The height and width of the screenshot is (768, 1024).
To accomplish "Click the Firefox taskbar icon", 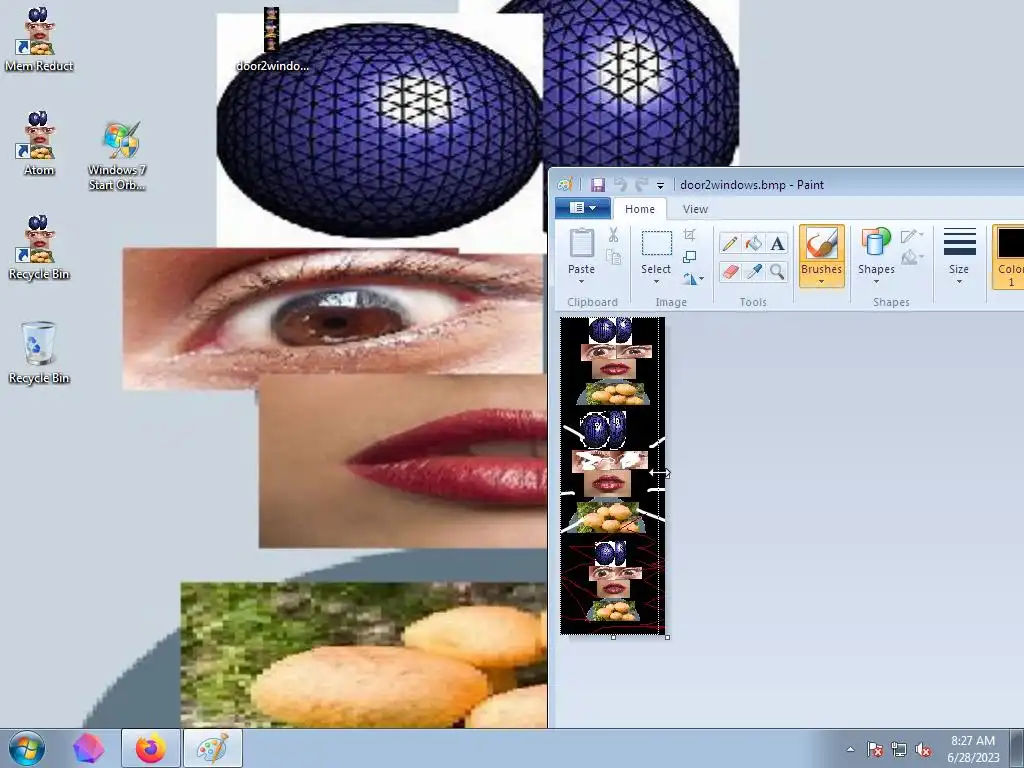I will (x=151, y=748).
